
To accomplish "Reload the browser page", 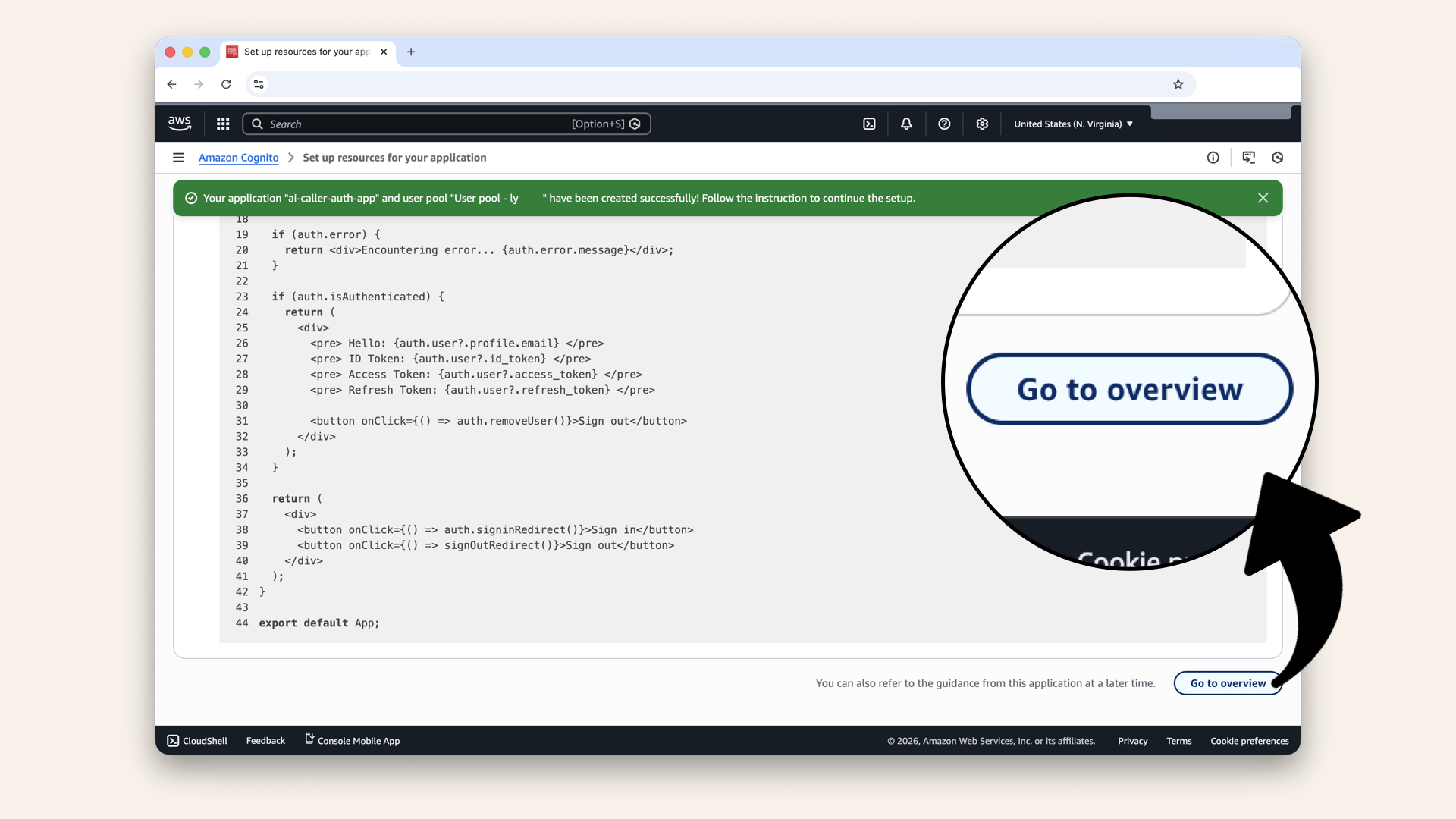I will click(x=226, y=84).
